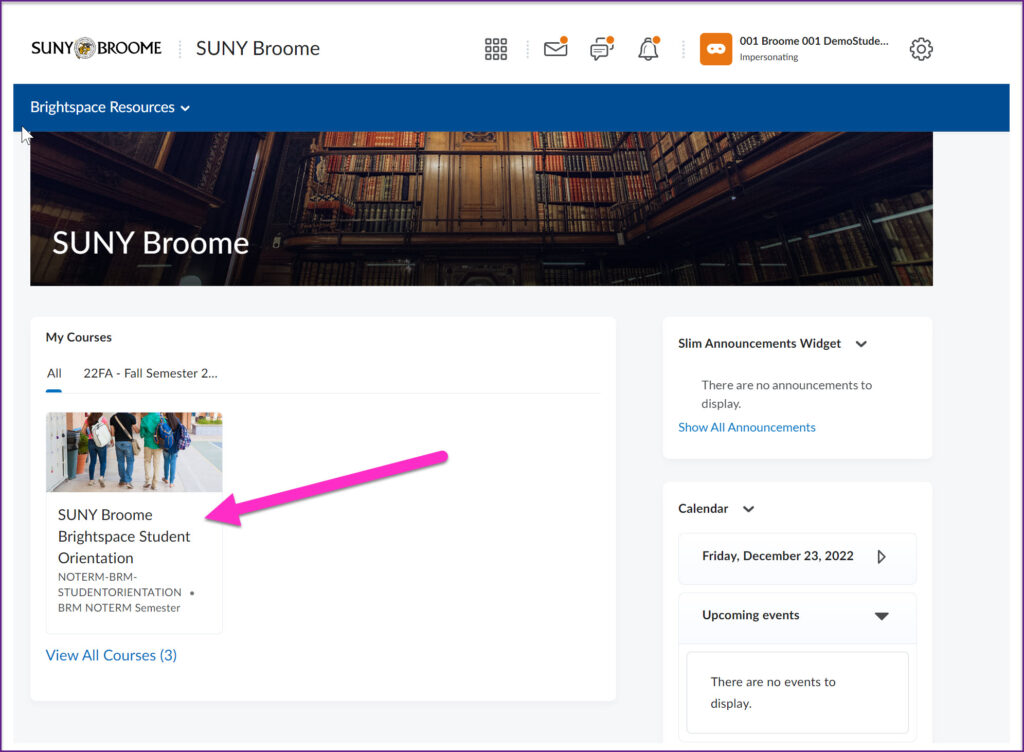
Task: Expand the Slim Announcements Widget chevron
Action: (861, 344)
